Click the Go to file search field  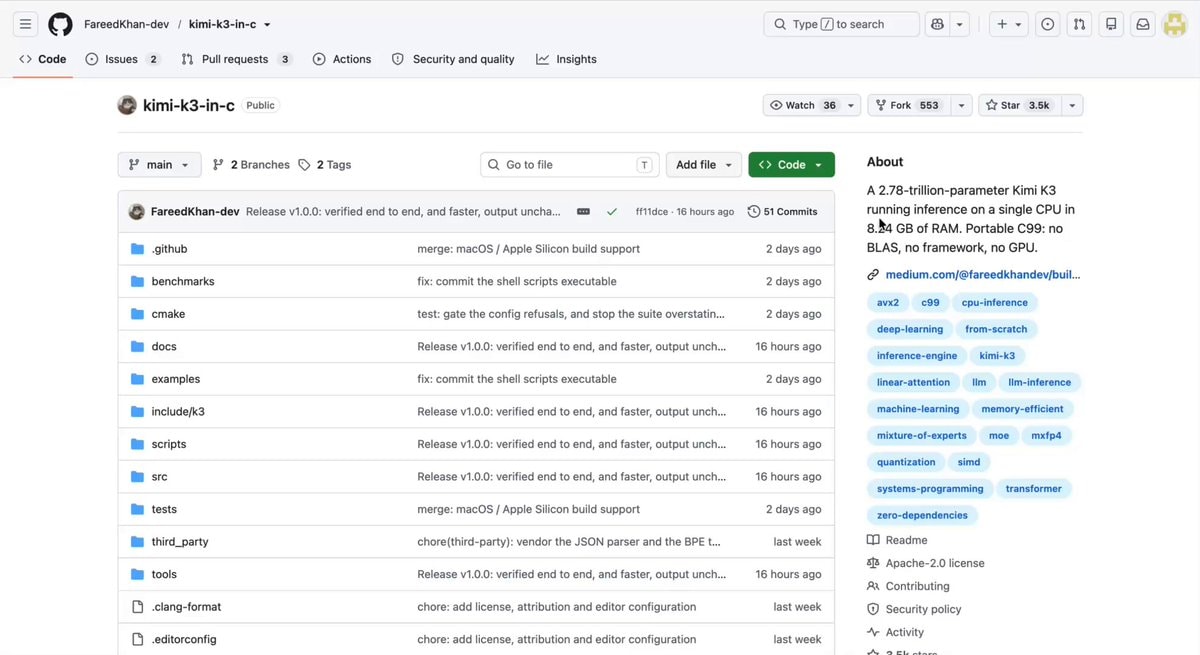[570, 165]
